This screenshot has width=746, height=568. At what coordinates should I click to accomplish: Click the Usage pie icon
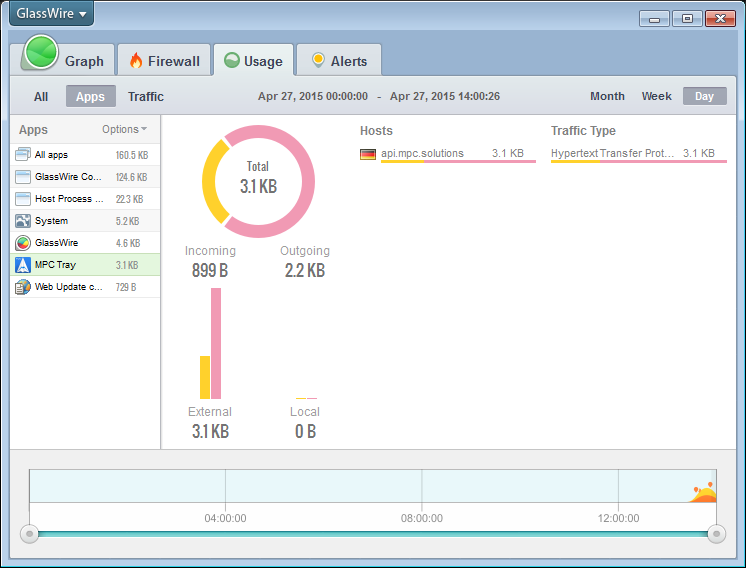click(x=232, y=60)
